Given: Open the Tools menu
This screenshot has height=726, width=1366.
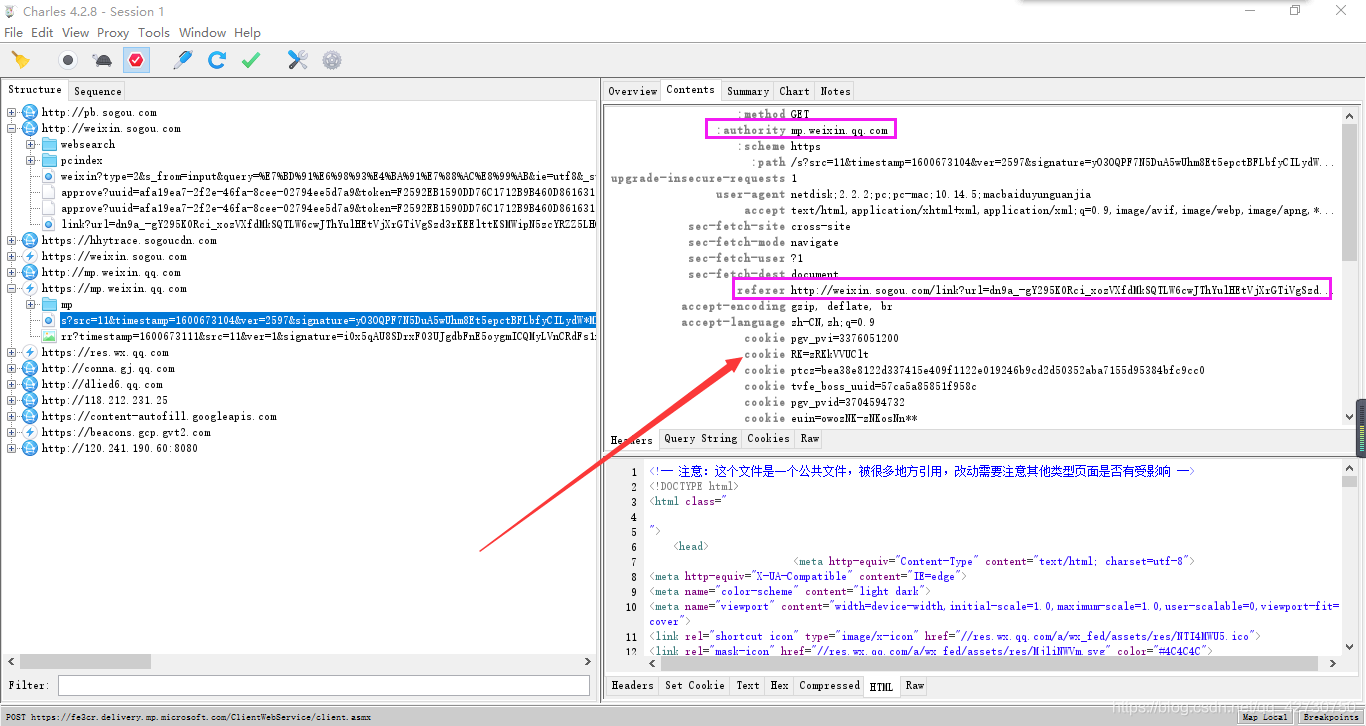Looking at the screenshot, I should tap(154, 32).
